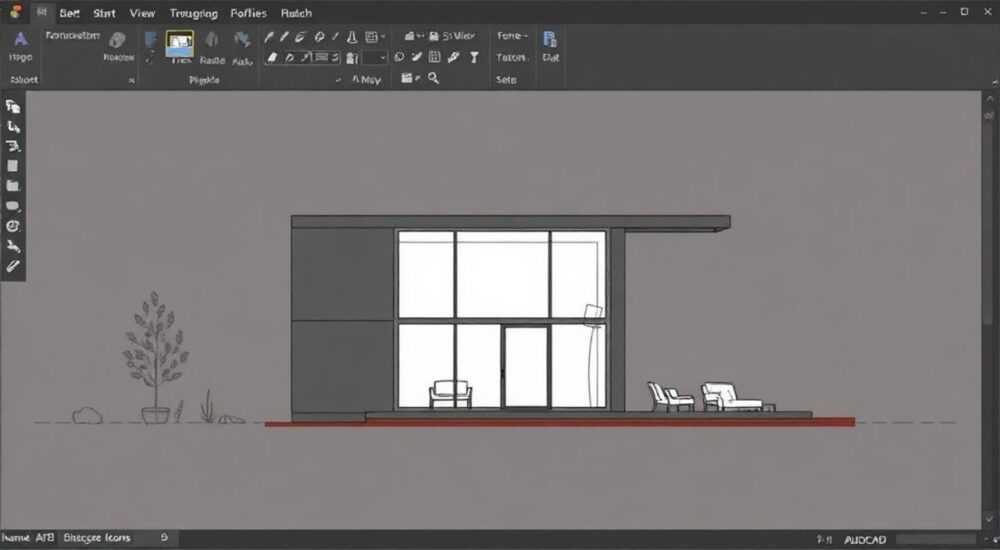This screenshot has width=1000, height=550.
Task: Click the Taron button in ribbon
Action: click(x=511, y=57)
